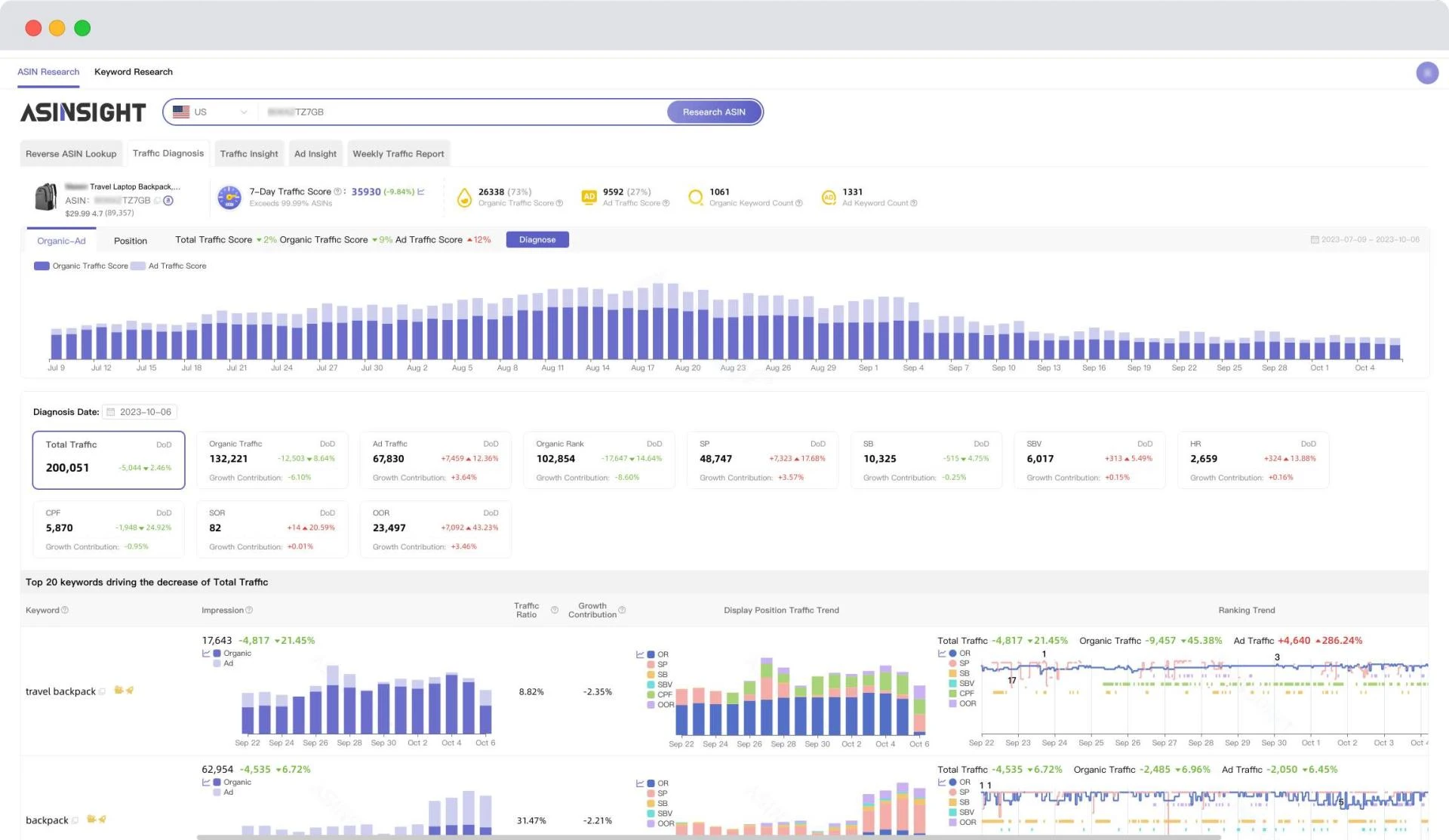Open the date range selector showing 2023-07-09
The height and width of the screenshot is (840, 1449).
1363,238
